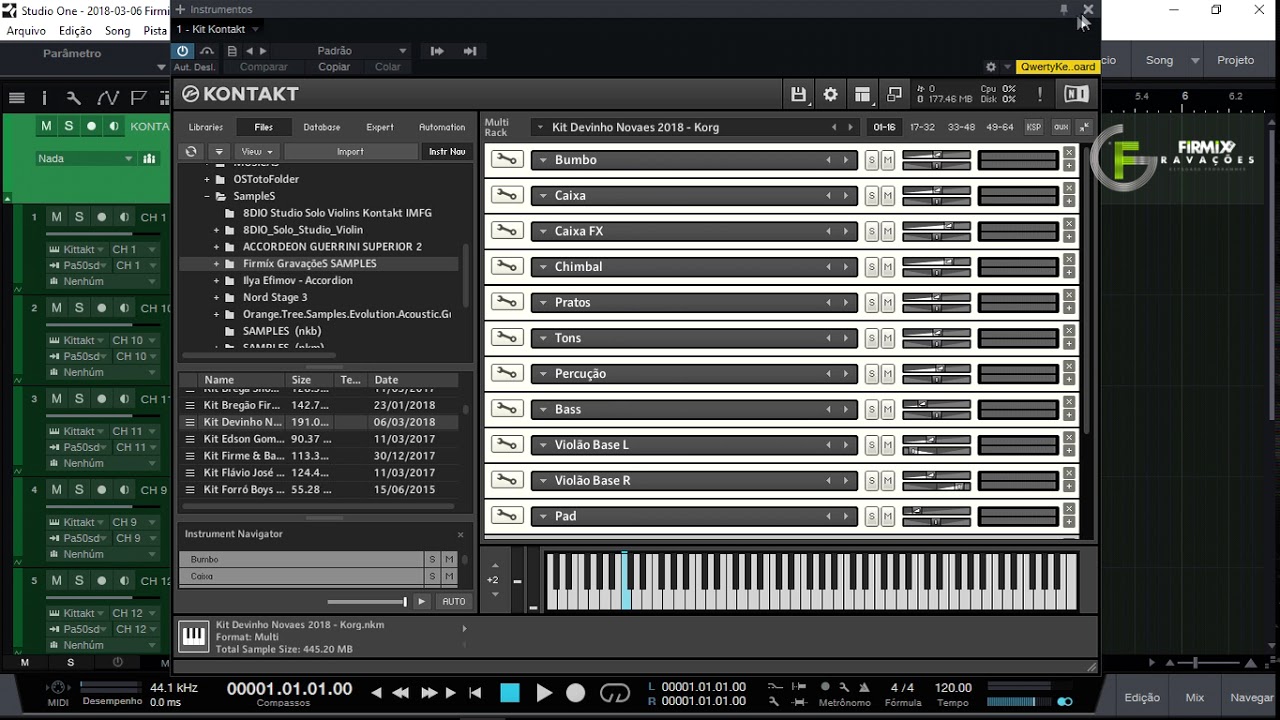The image size is (1280, 720).
Task: Select Kit Edson Gom file row
Action: pos(320,439)
